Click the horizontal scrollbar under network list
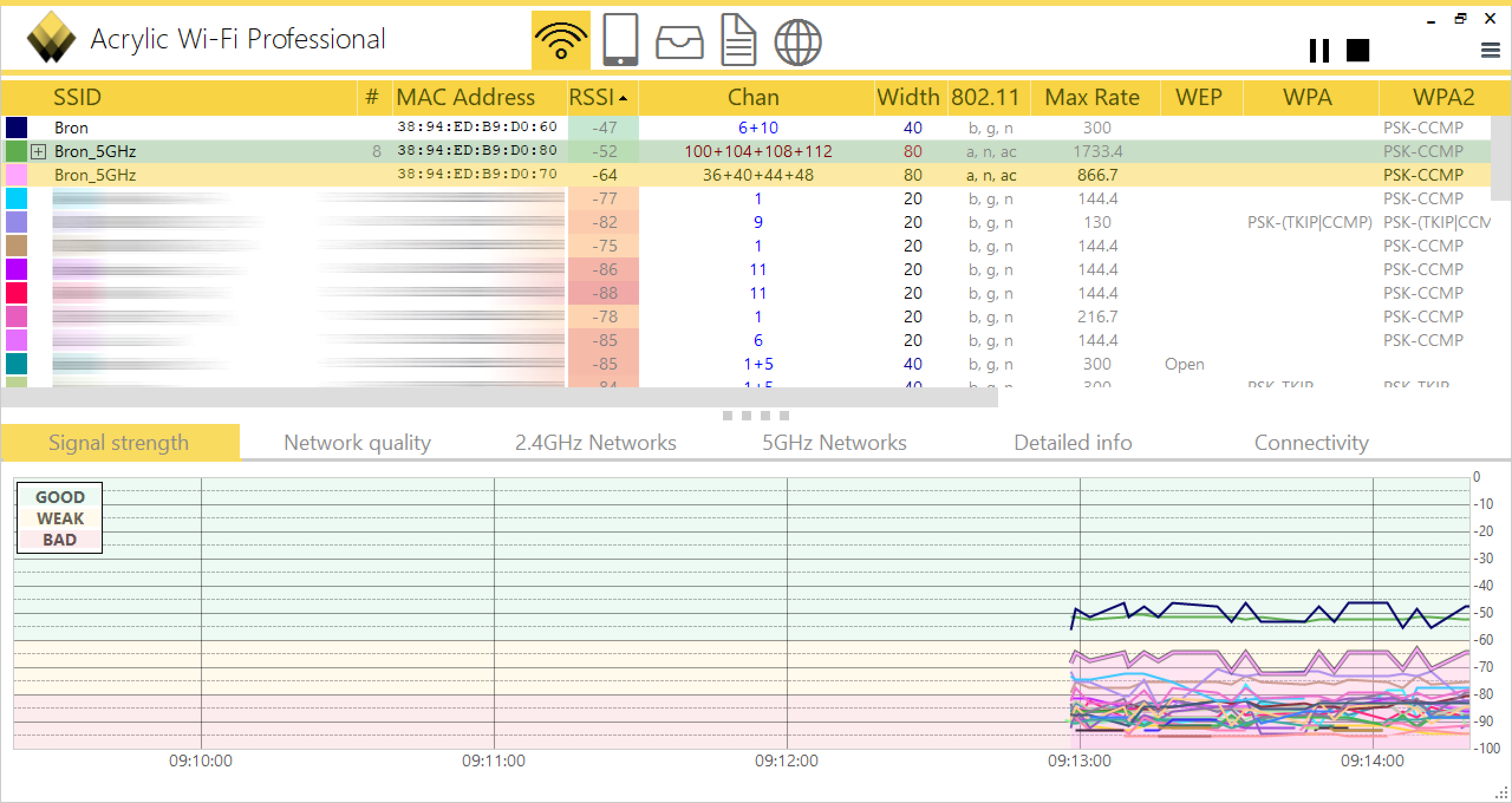The width and height of the screenshot is (1512, 803). click(499, 398)
